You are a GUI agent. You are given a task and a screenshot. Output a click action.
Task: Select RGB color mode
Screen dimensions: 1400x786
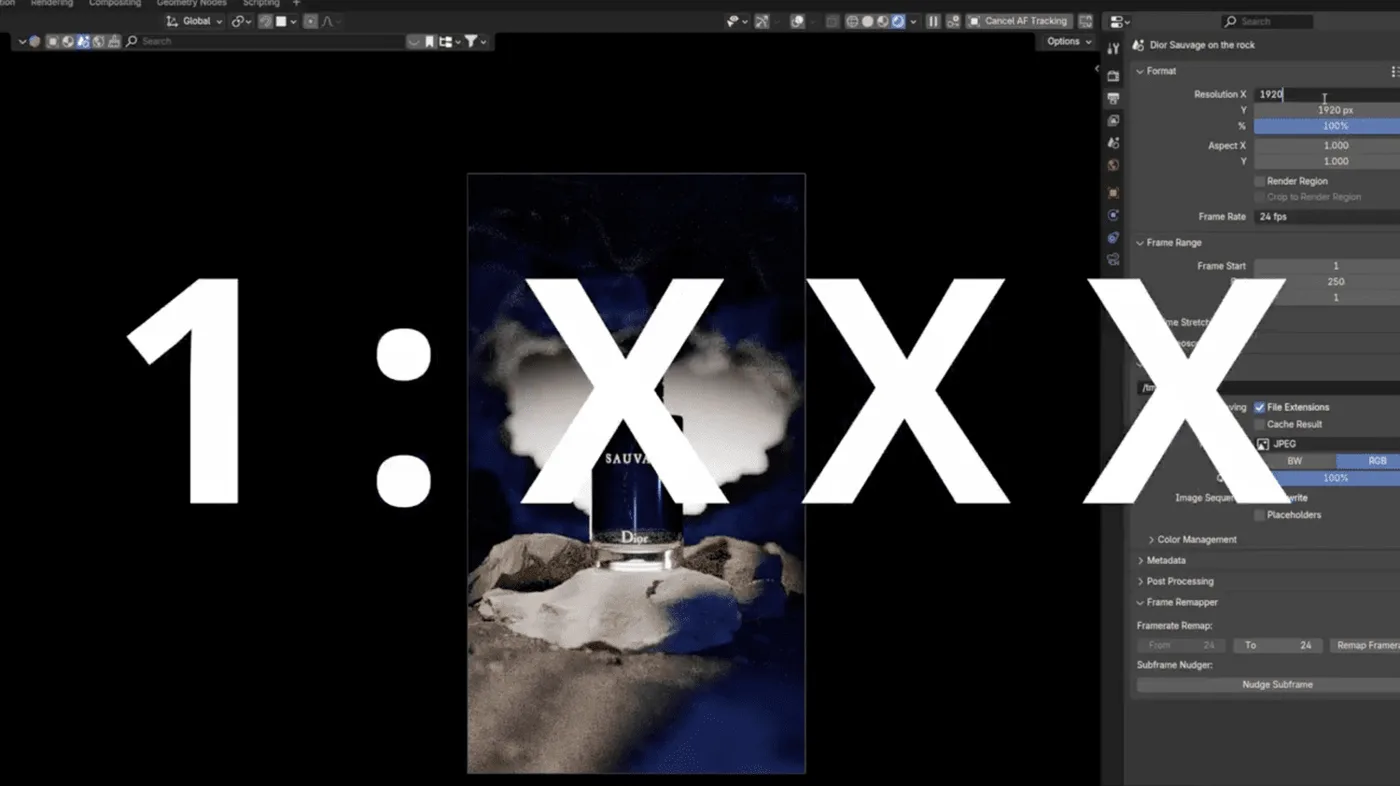tap(1368, 461)
